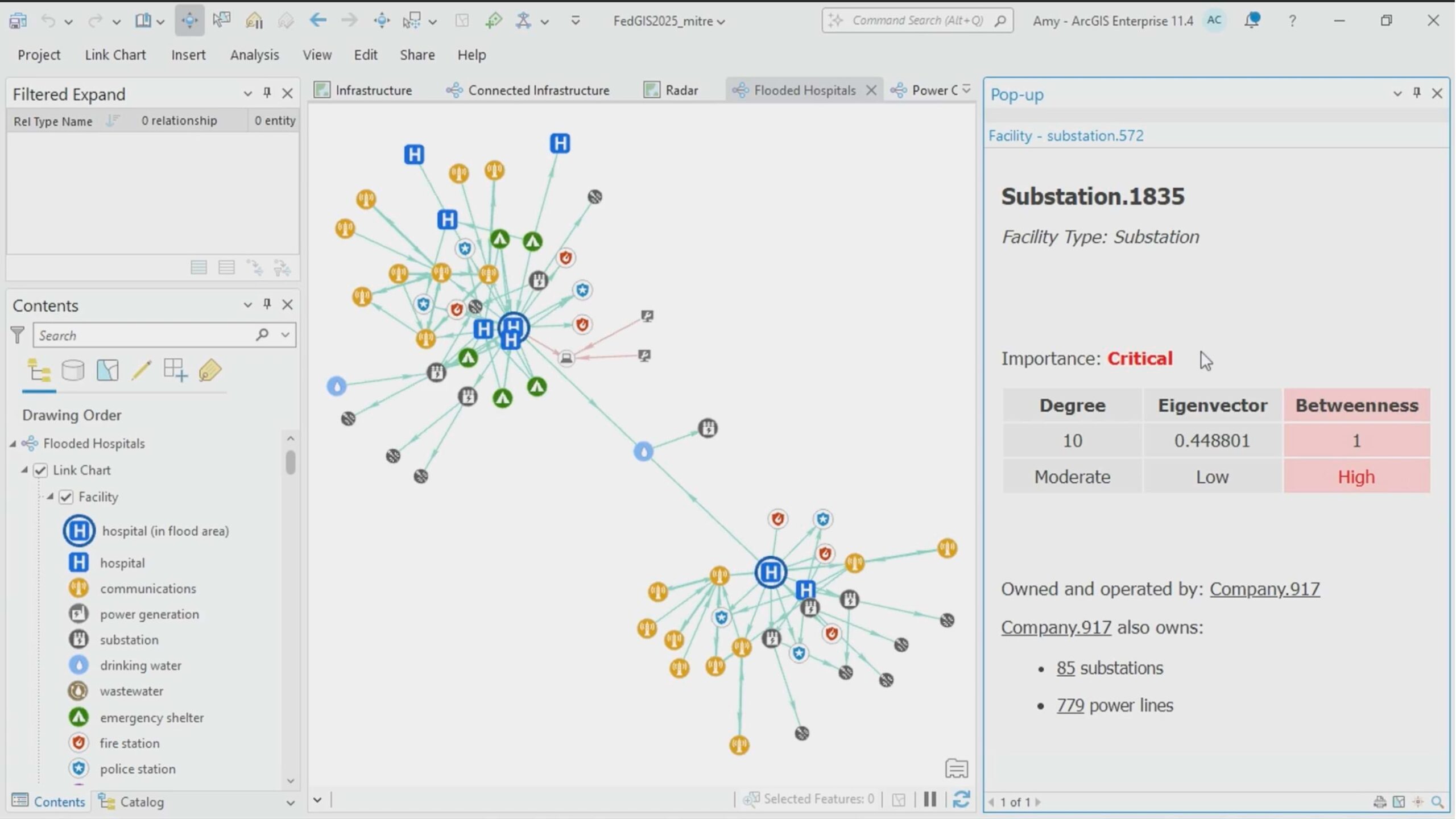Select the Explore navigation tool

[x=189, y=20]
